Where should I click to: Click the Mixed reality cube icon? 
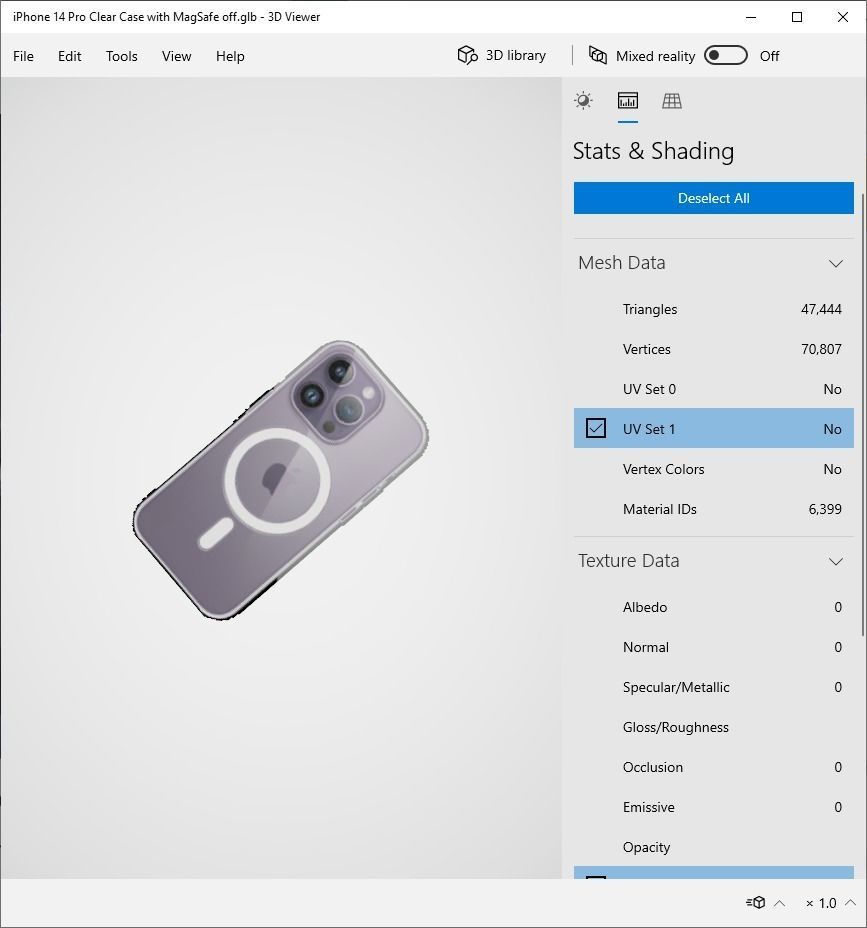click(598, 56)
